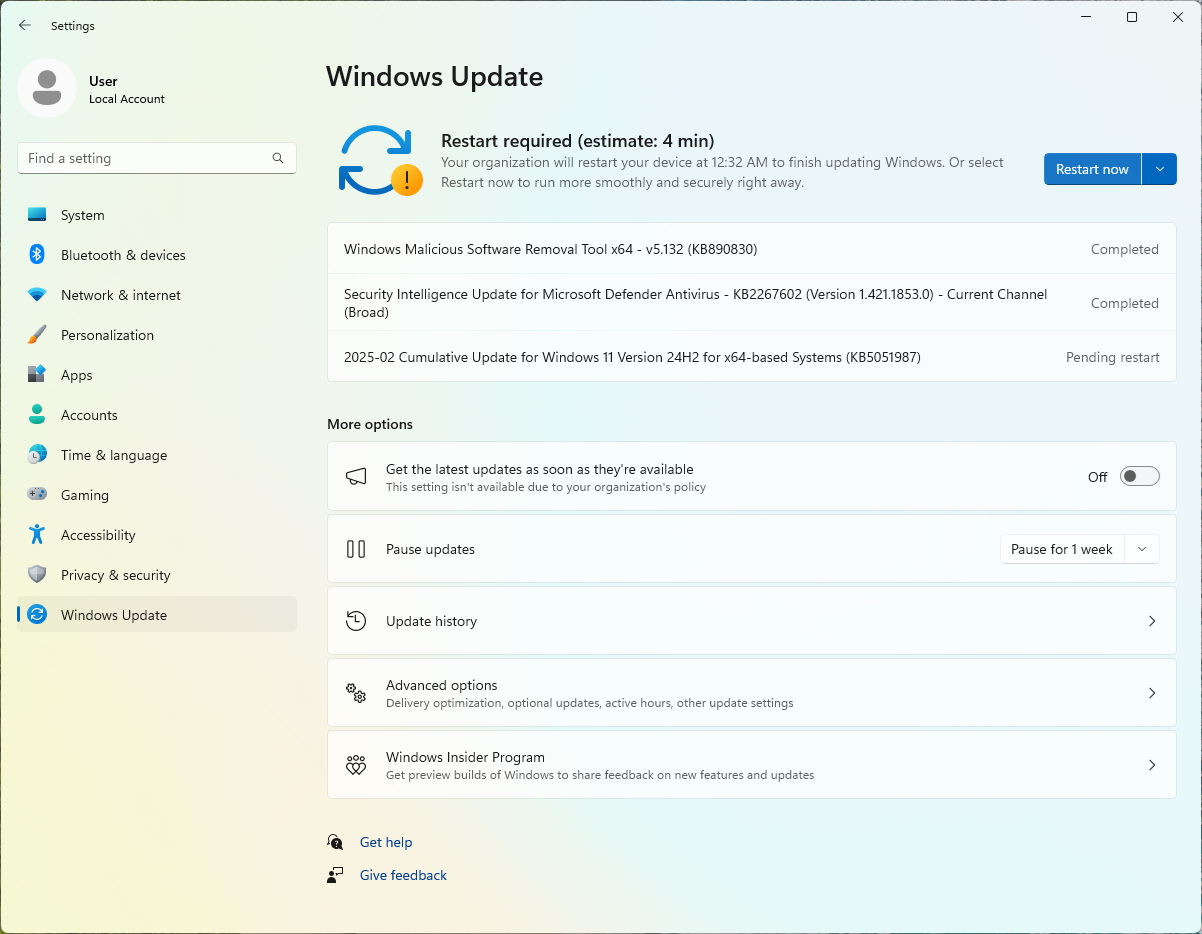Click the Update history label

(431, 621)
